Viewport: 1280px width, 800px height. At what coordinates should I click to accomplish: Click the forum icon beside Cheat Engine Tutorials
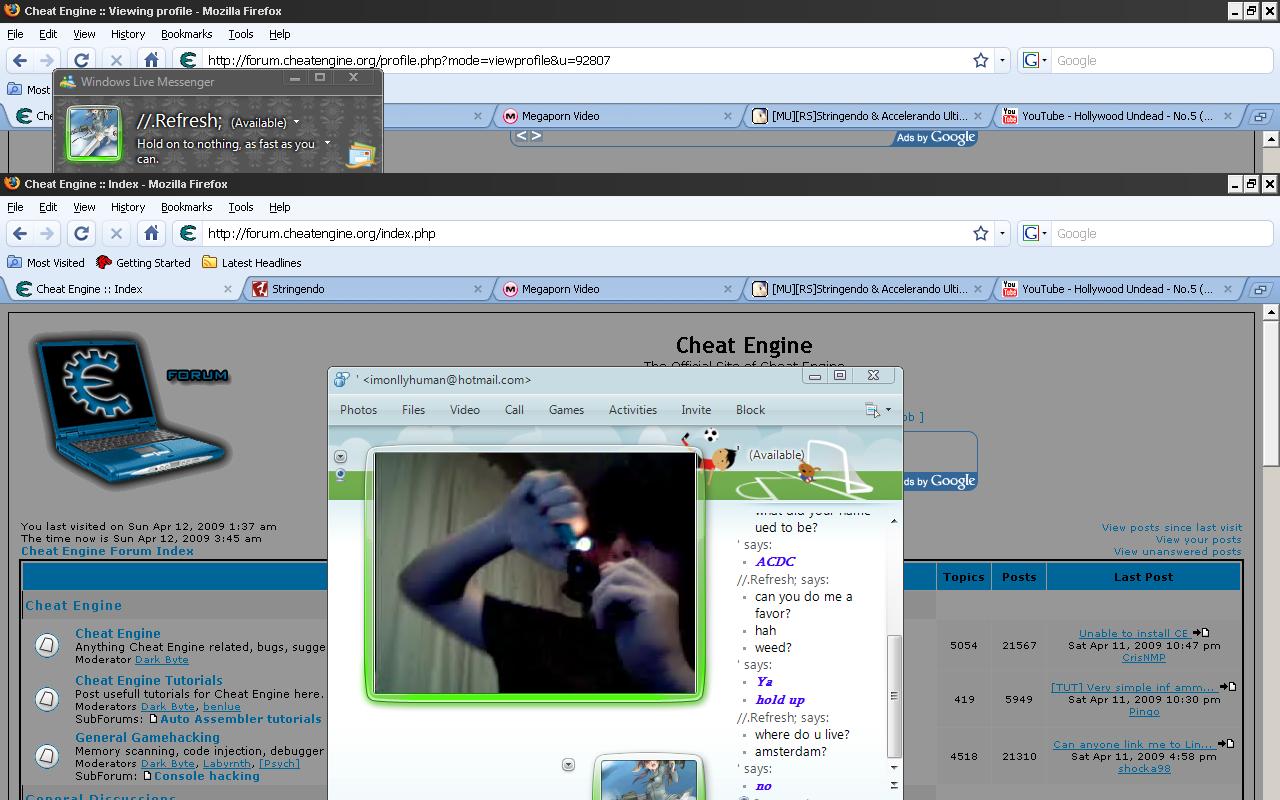point(47,697)
